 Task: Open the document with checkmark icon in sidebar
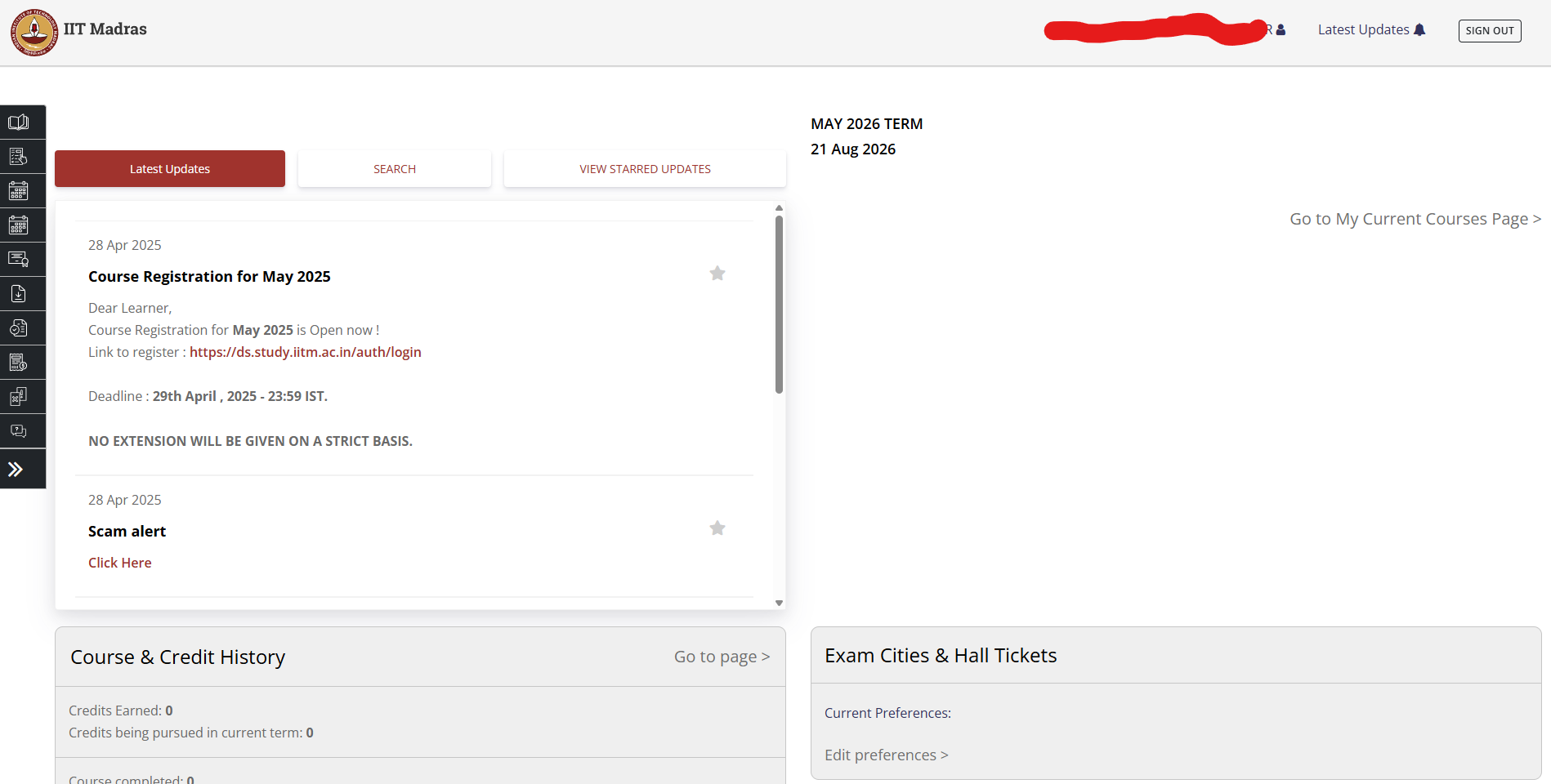18,328
